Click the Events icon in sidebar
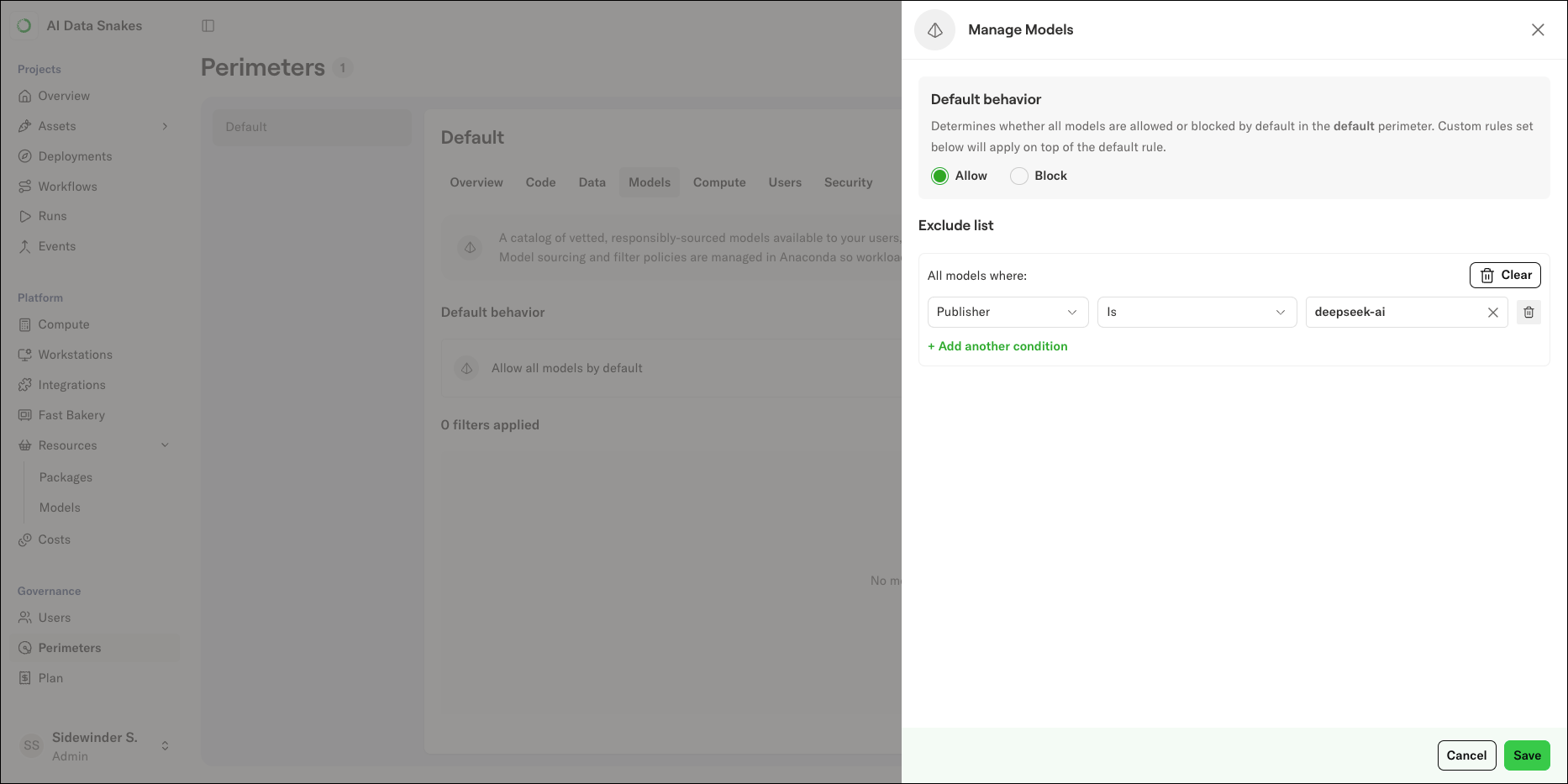The width and height of the screenshot is (1568, 784). (x=25, y=246)
